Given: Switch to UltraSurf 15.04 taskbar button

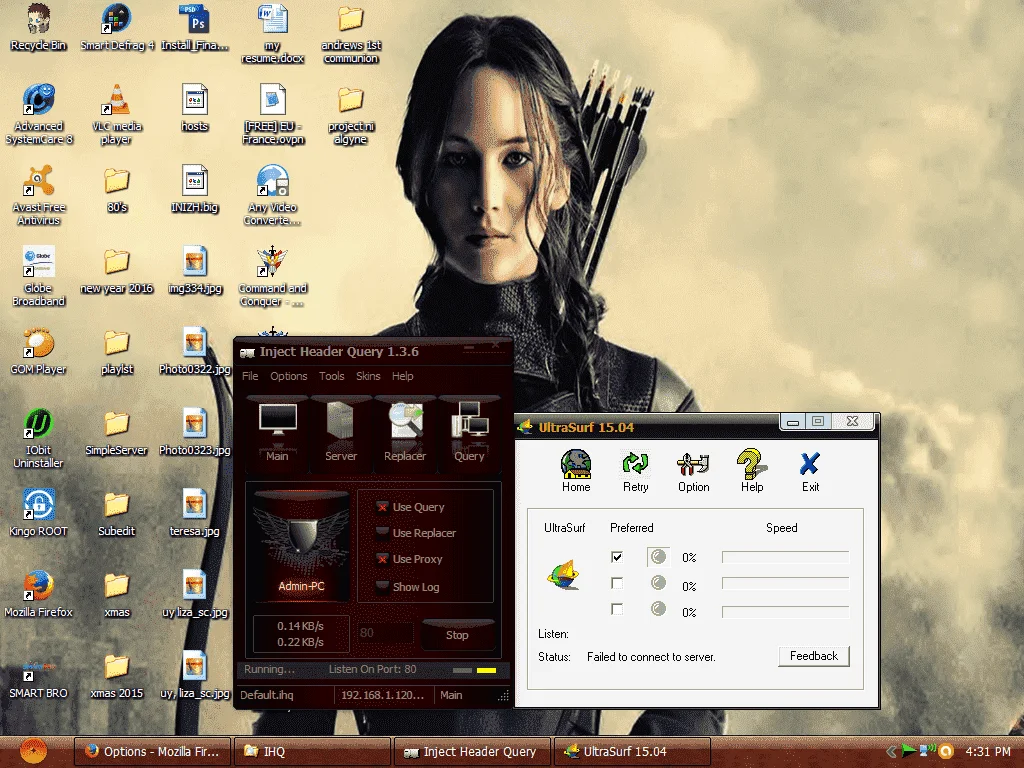Looking at the screenshot, I should 632,752.
